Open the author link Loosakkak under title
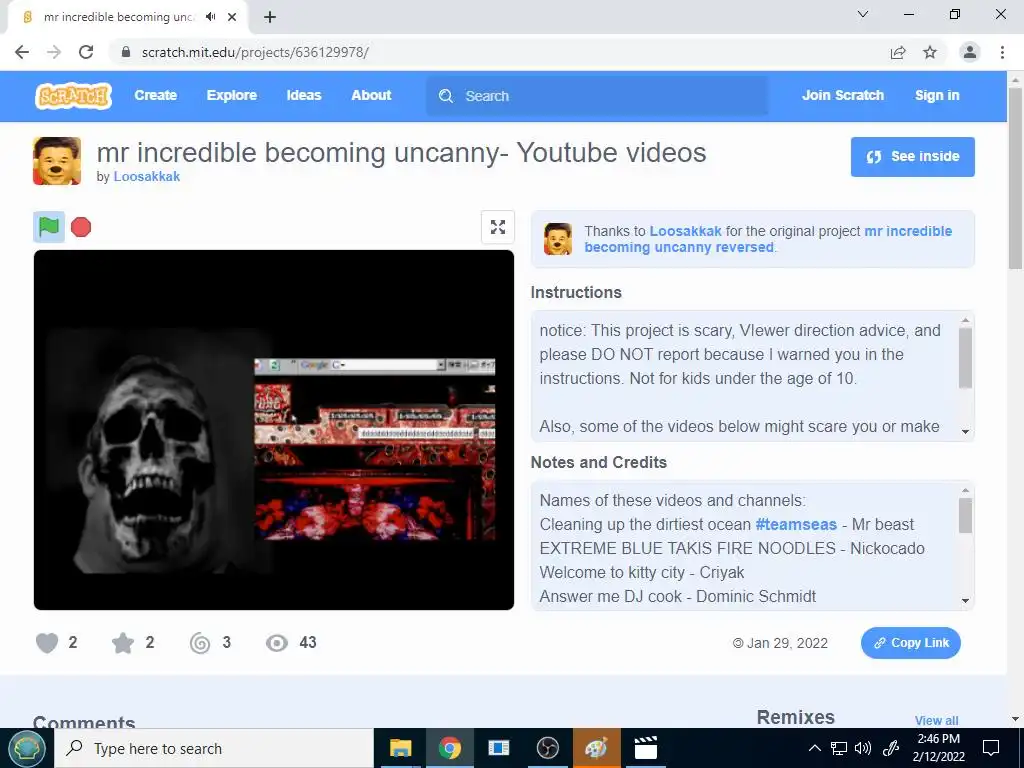This screenshot has width=1024, height=768. [x=146, y=176]
